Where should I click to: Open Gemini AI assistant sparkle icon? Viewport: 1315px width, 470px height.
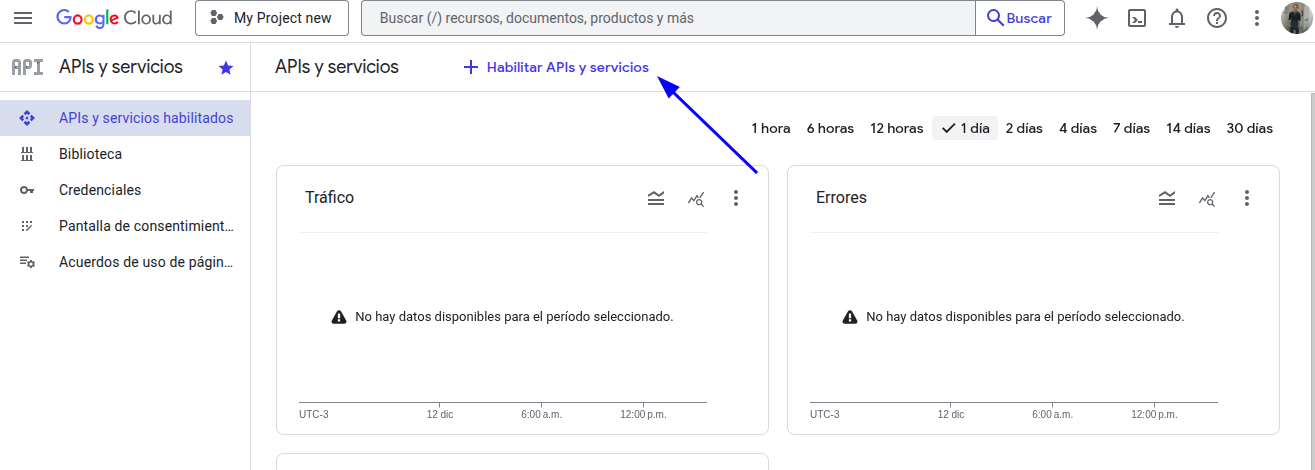point(1097,18)
